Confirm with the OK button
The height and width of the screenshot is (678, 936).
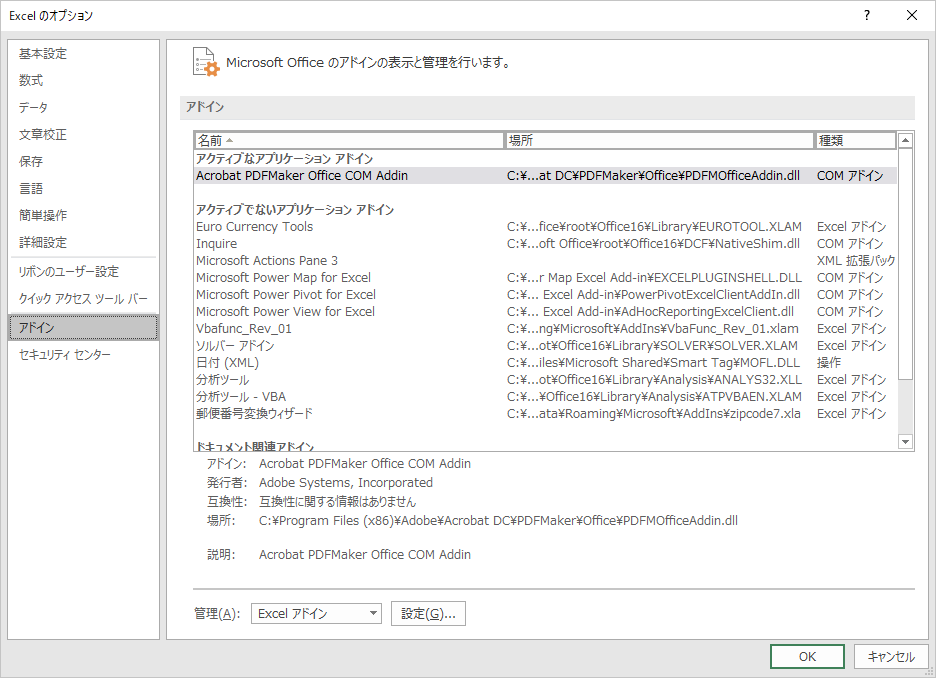click(807, 657)
